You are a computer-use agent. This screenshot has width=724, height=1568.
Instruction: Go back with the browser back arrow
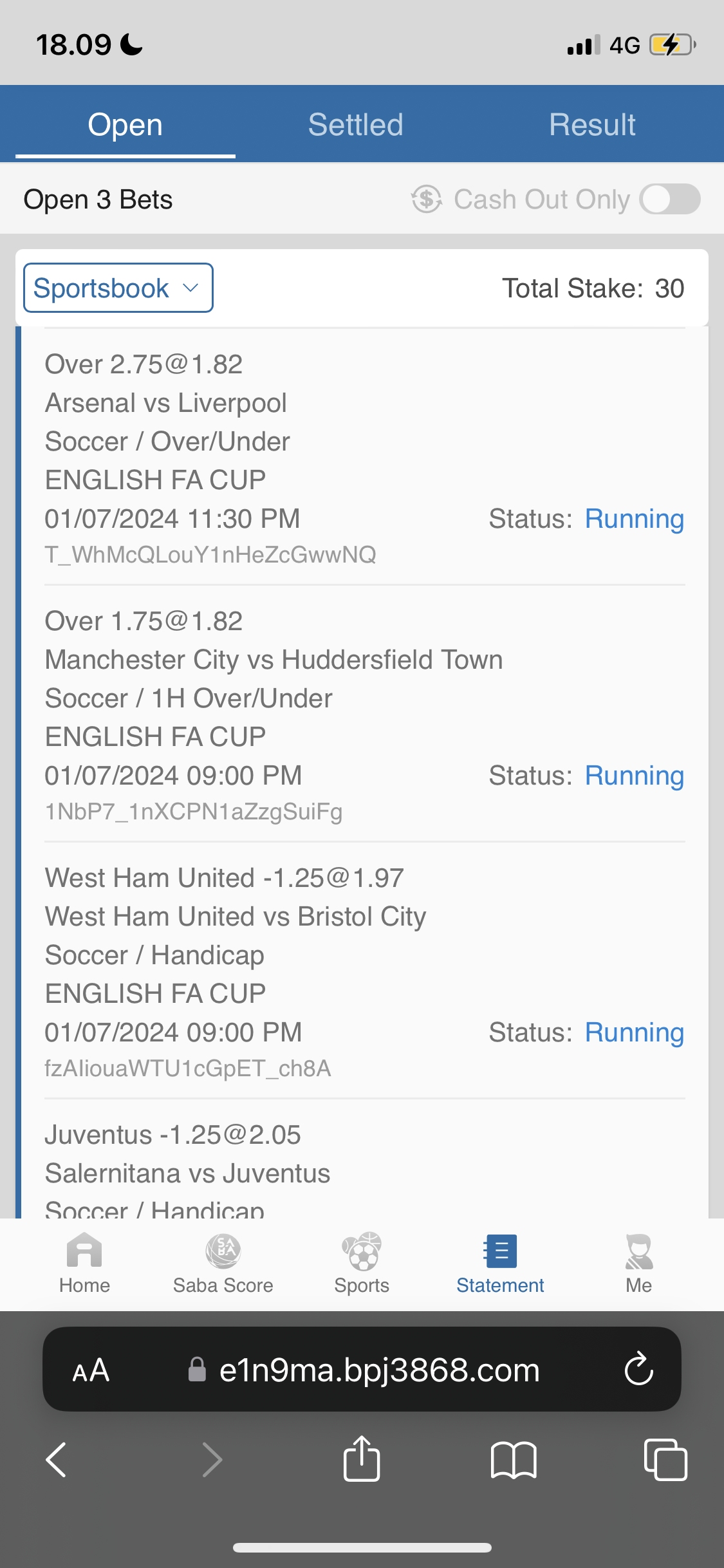pos(57,1459)
